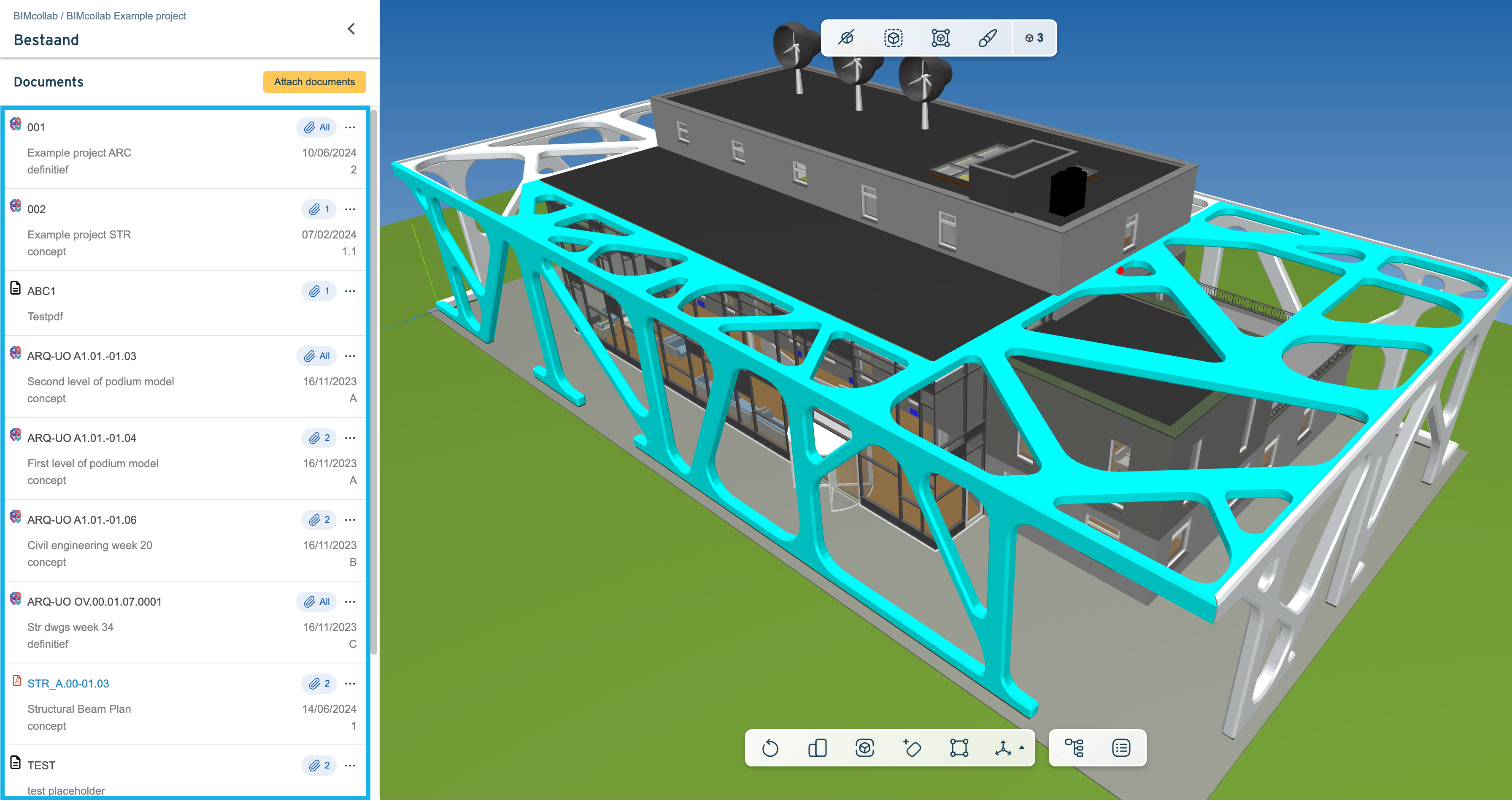
Task: Open the navigation mode dropdown arrow
Action: [x=1022, y=747]
